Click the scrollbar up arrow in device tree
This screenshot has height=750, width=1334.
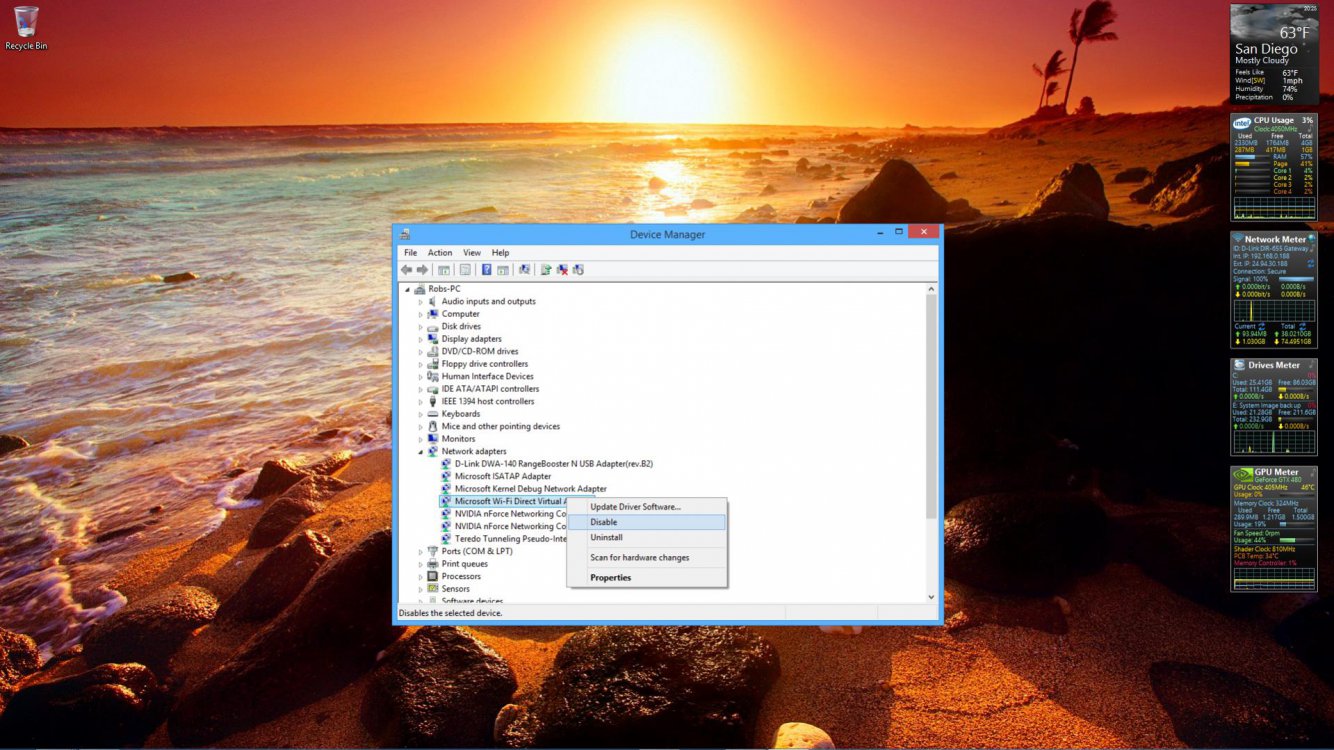[931, 289]
